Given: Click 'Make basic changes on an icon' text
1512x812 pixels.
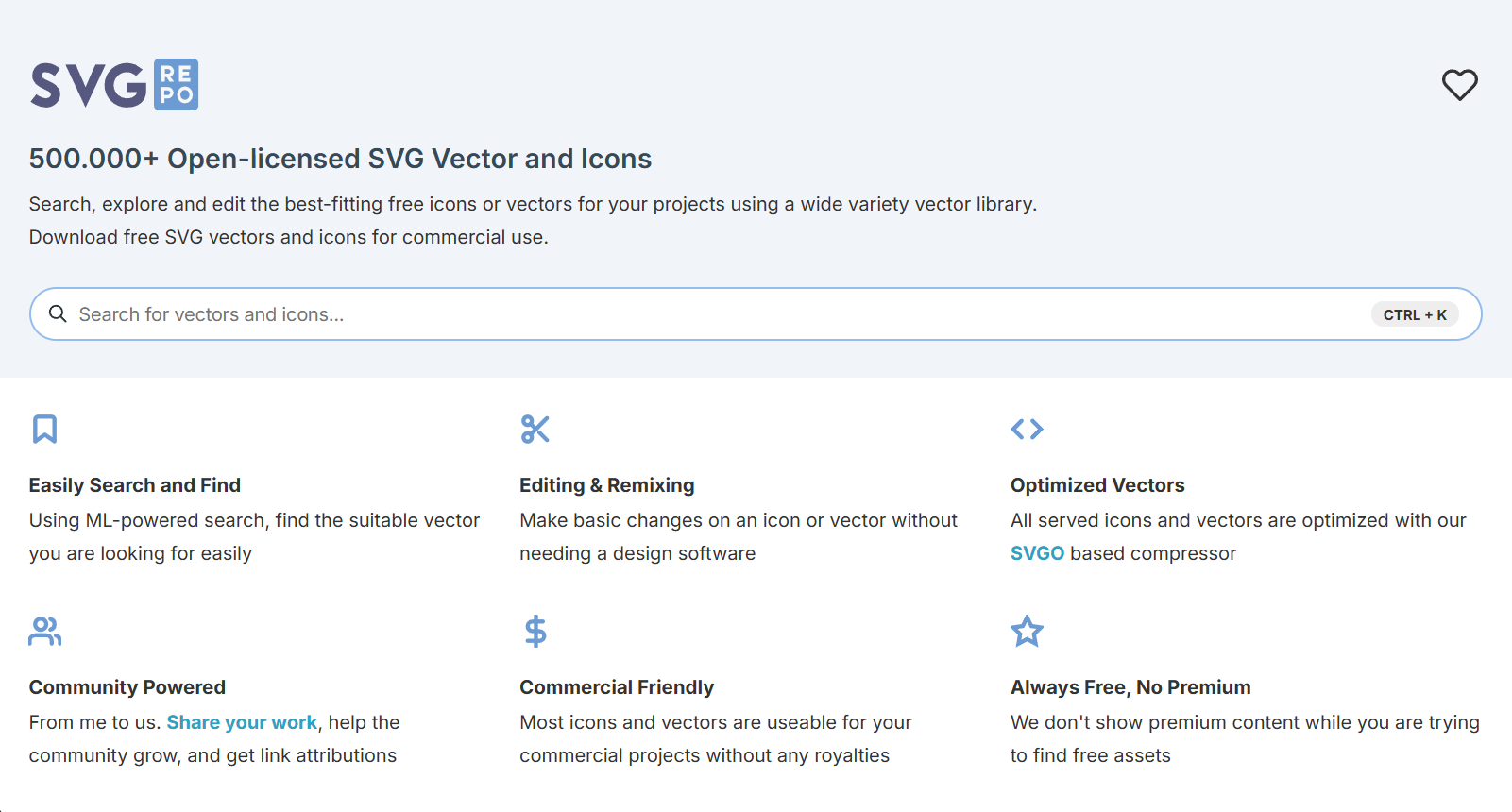Looking at the screenshot, I should (x=739, y=536).
